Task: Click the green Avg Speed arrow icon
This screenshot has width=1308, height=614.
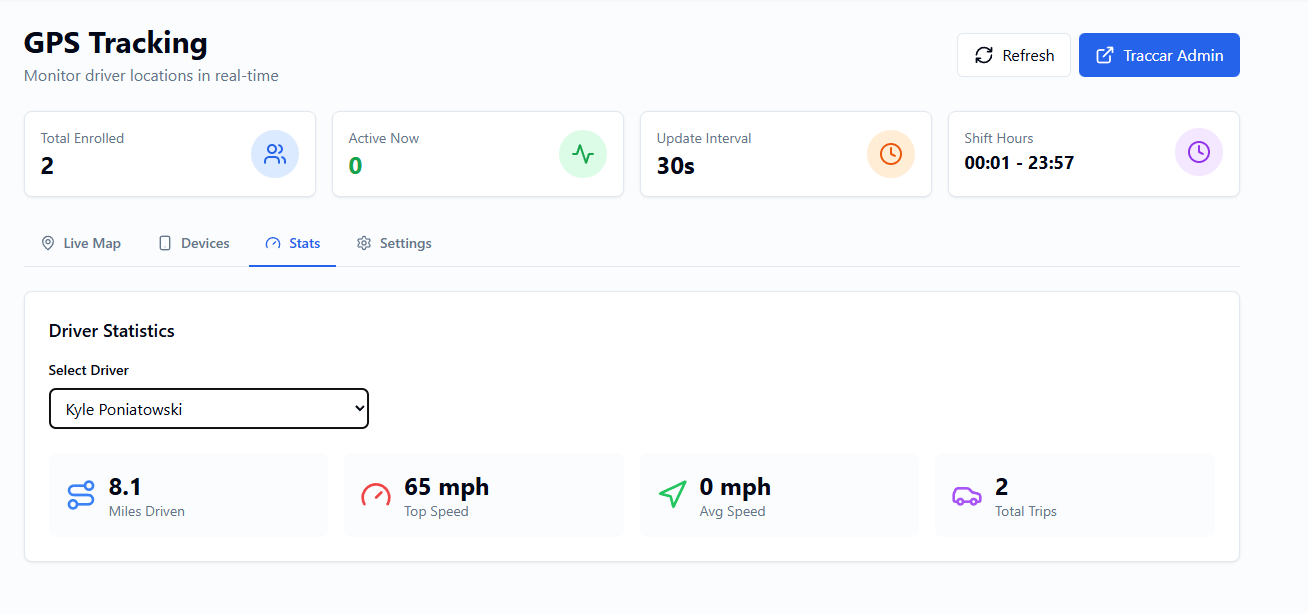Action: [672, 495]
